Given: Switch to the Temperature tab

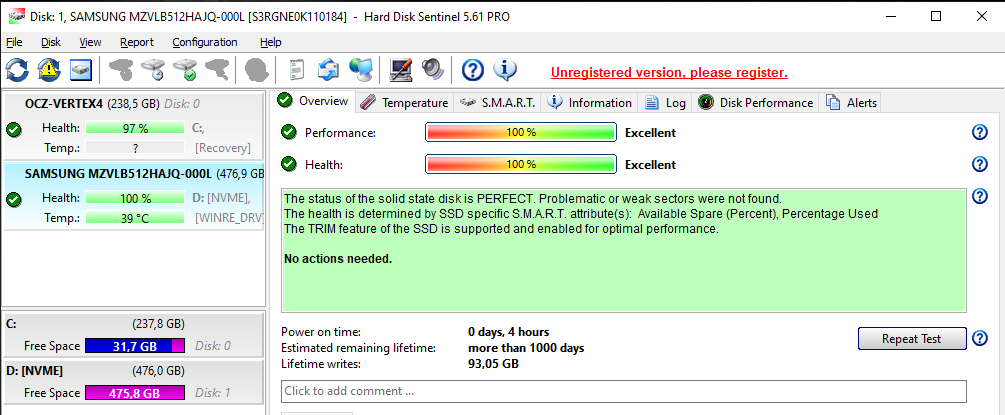Looking at the screenshot, I should click(x=404, y=103).
